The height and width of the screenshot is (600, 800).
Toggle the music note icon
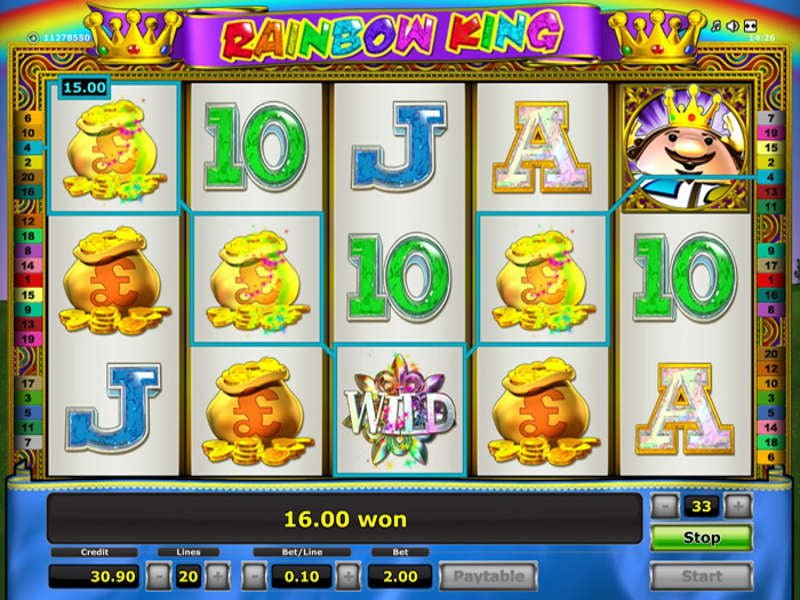pos(716,26)
